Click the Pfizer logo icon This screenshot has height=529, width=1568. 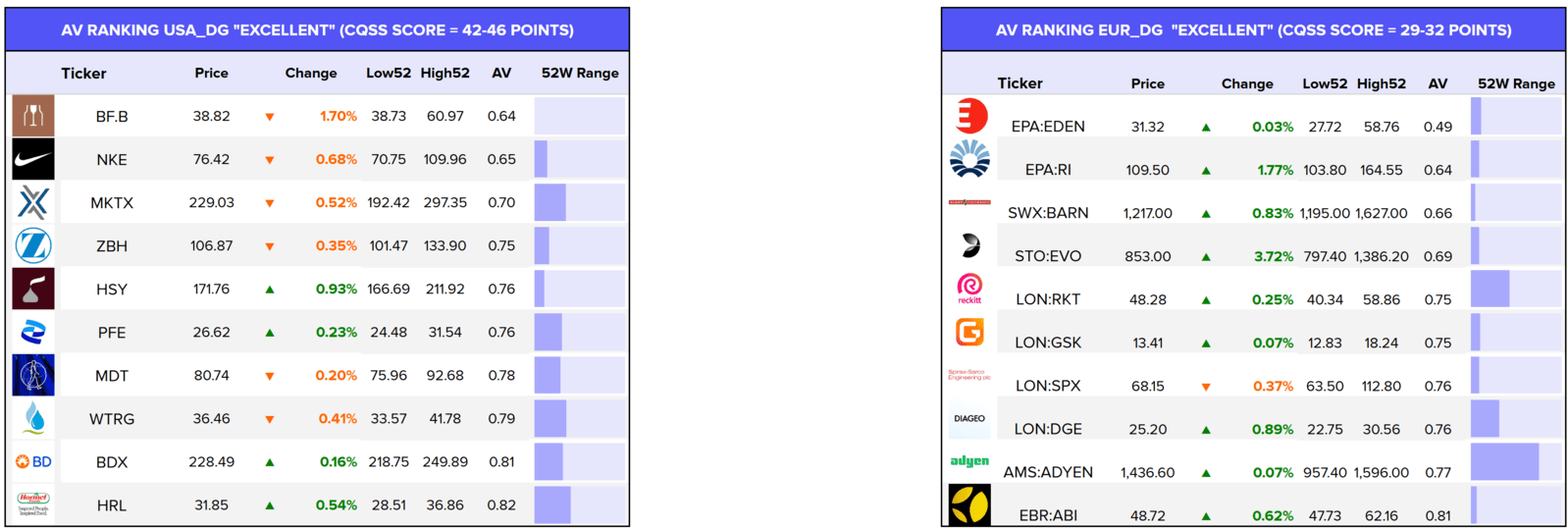[x=33, y=332]
